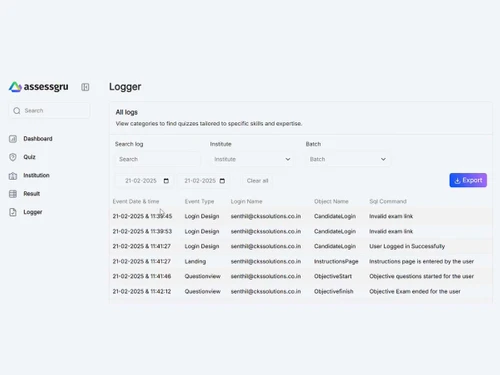Image resolution: width=500 pixels, height=375 pixels.
Task: Open the start date calendar icon
Action: click(x=166, y=181)
